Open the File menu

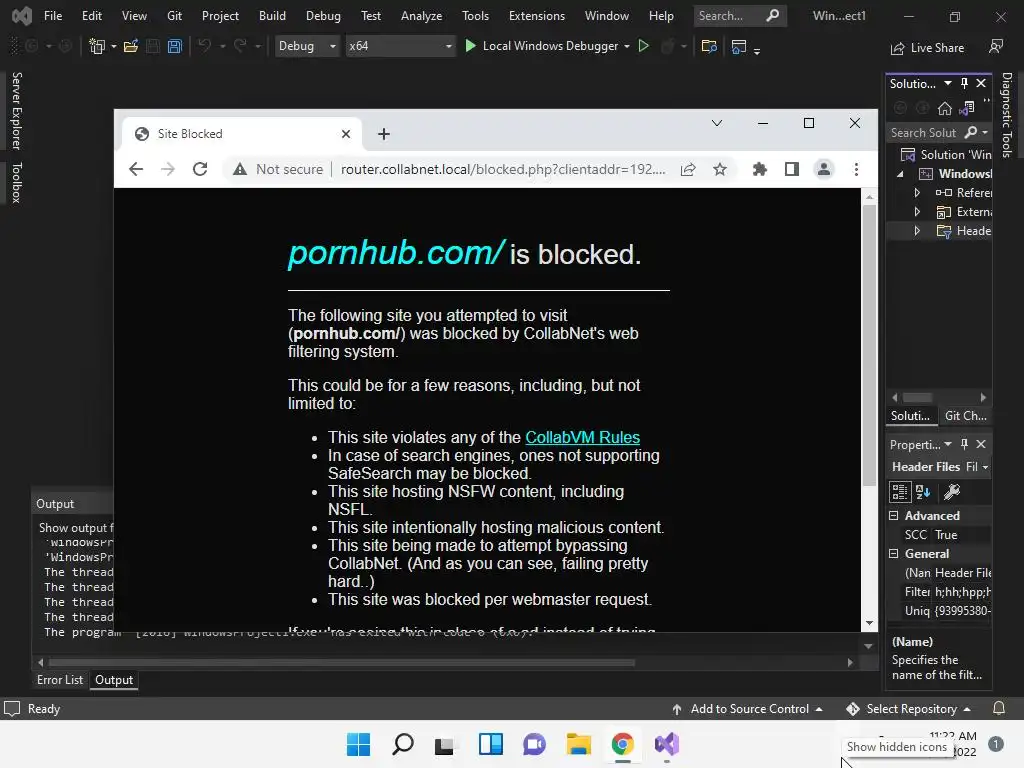tap(53, 16)
